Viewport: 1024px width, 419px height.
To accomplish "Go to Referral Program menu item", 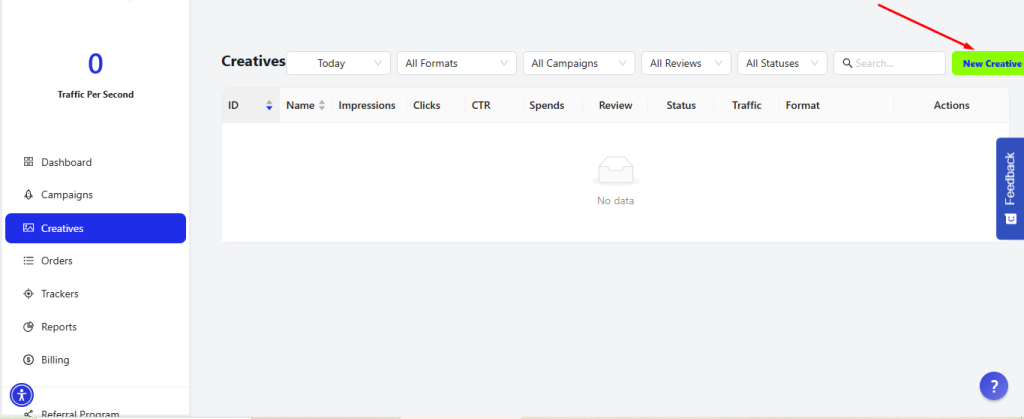I will coord(80,413).
